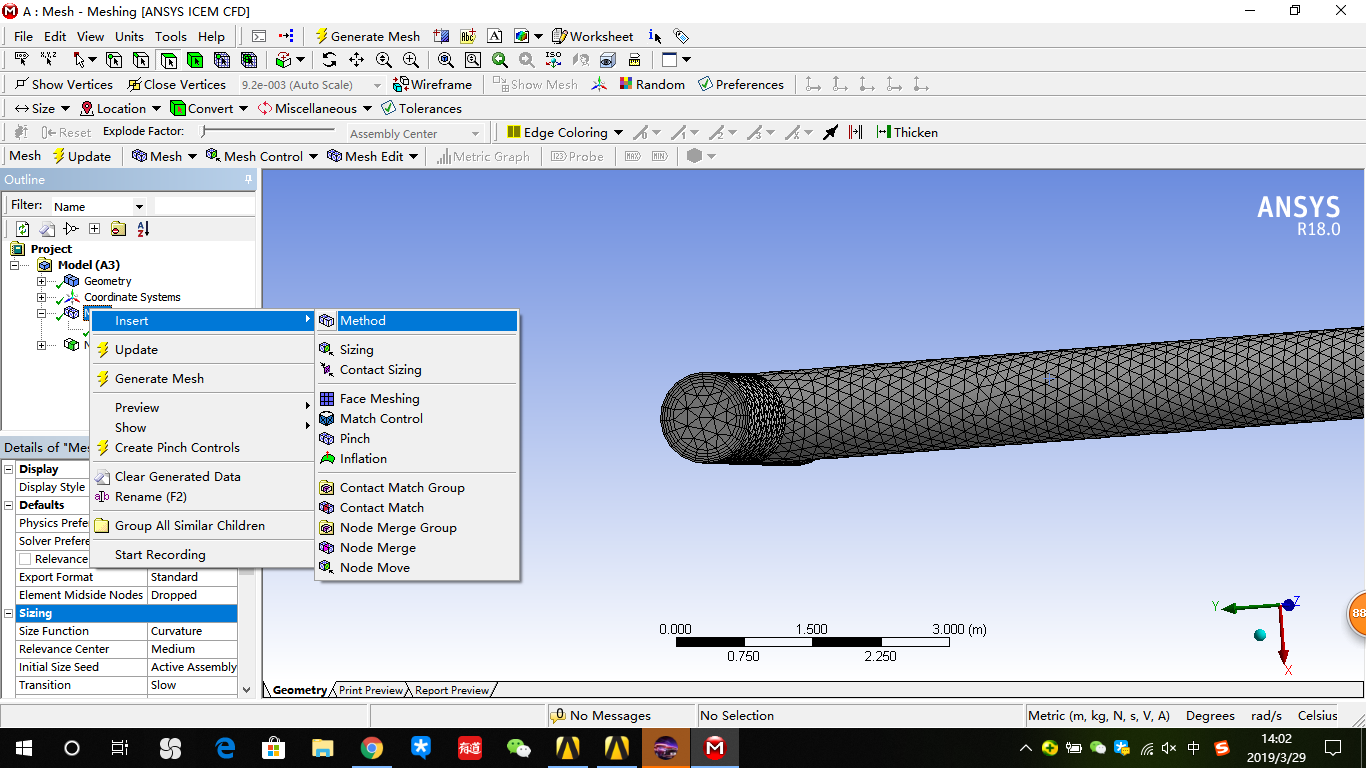
Task: Open the Edge Coloring dropdown
Action: pos(617,131)
